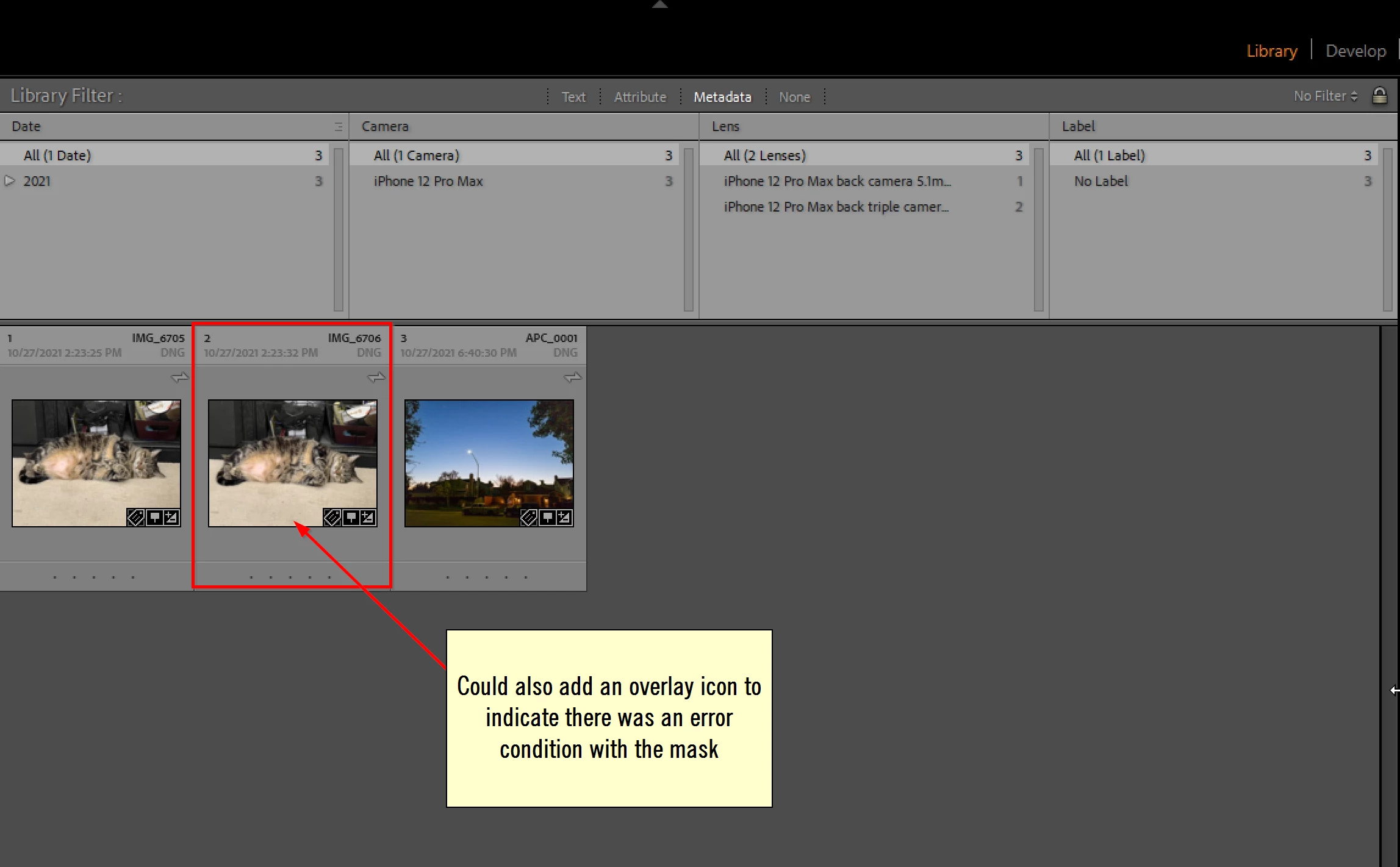
Task: Select the No Label filter entry
Action: pyautogui.click(x=1100, y=181)
